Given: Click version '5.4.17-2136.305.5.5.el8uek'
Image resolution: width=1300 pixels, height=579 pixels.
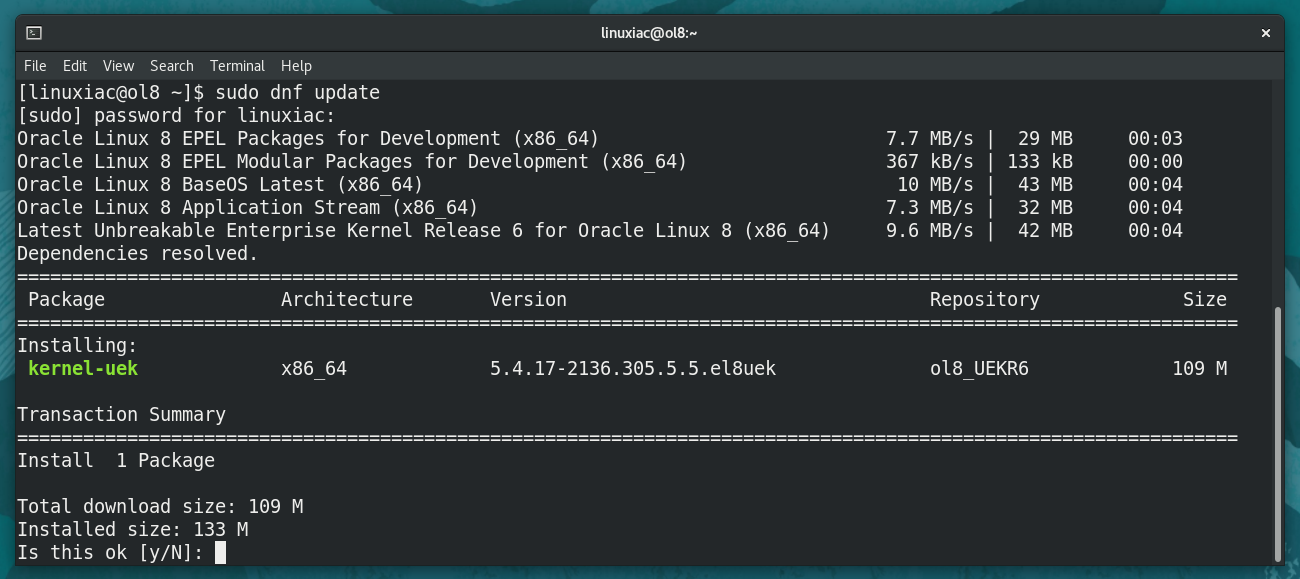Looking at the screenshot, I should tap(633, 369).
